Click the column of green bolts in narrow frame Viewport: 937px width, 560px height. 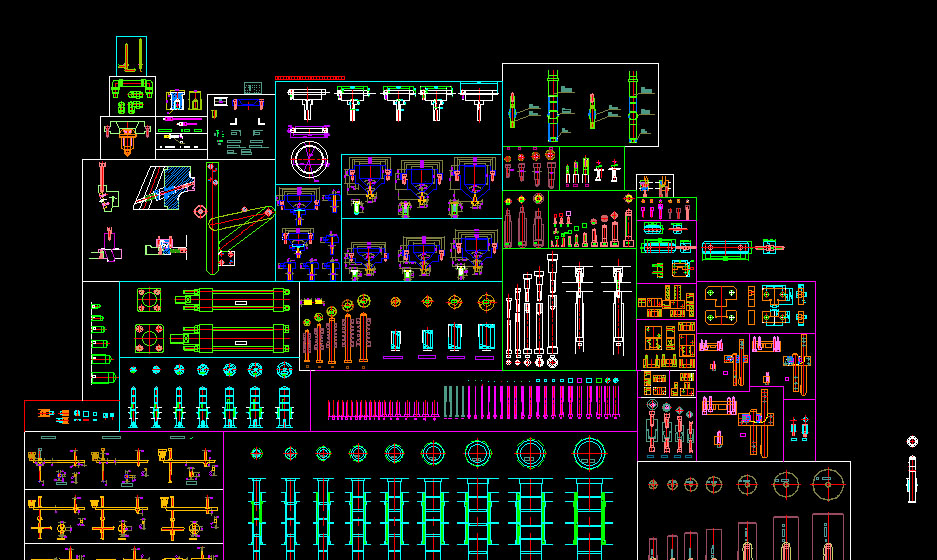click(102, 343)
